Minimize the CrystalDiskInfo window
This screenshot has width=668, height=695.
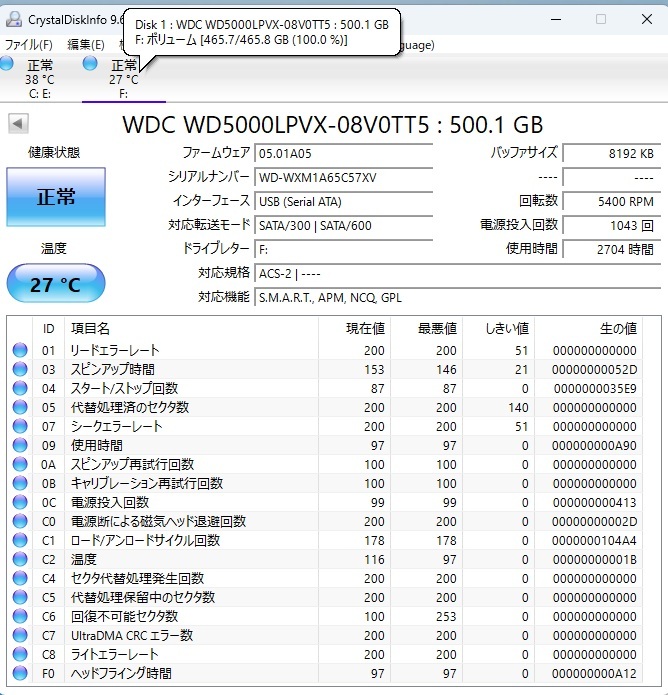click(556, 19)
